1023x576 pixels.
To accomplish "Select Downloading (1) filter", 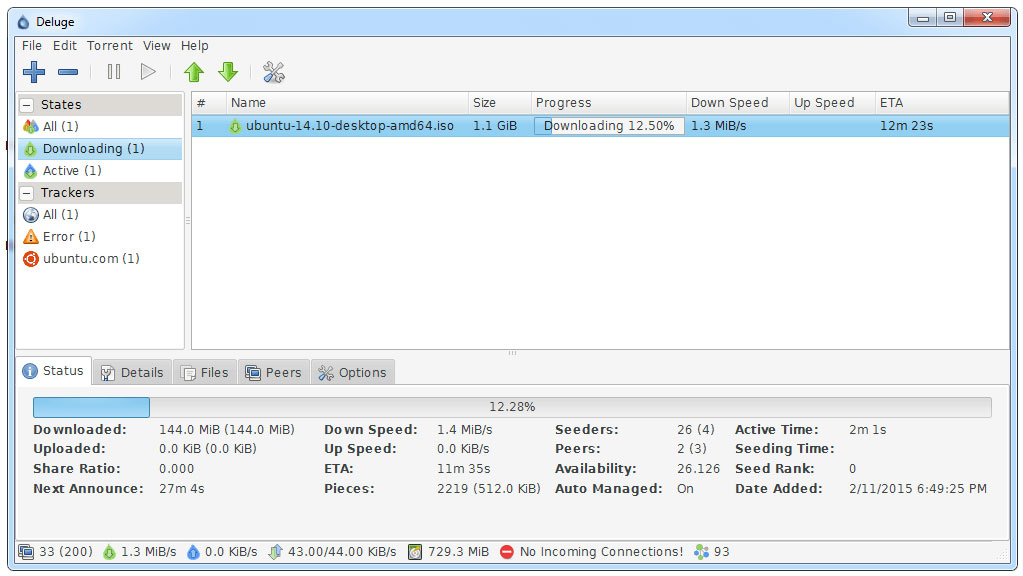I will (100, 149).
